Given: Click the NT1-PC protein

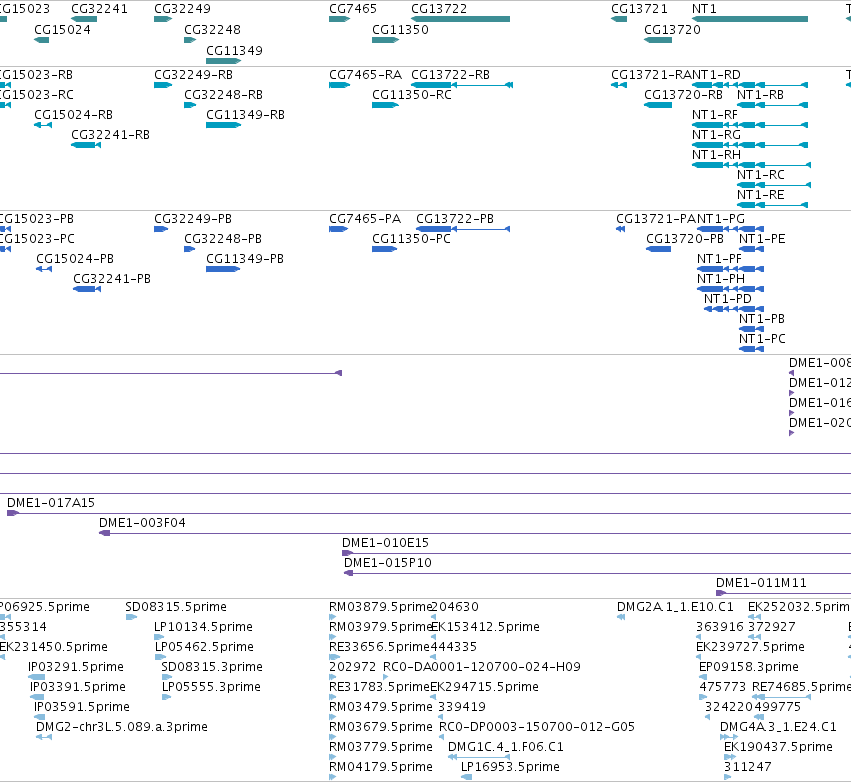Looking at the screenshot, I should pyautogui.click(x=752, y=350).
